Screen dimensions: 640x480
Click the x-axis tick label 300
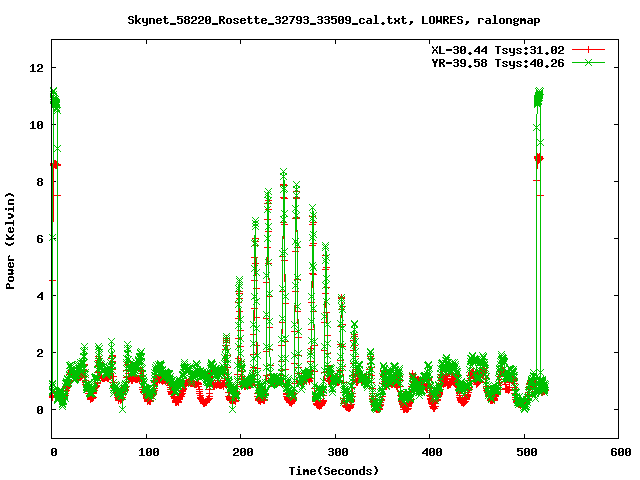coord(338,452)
